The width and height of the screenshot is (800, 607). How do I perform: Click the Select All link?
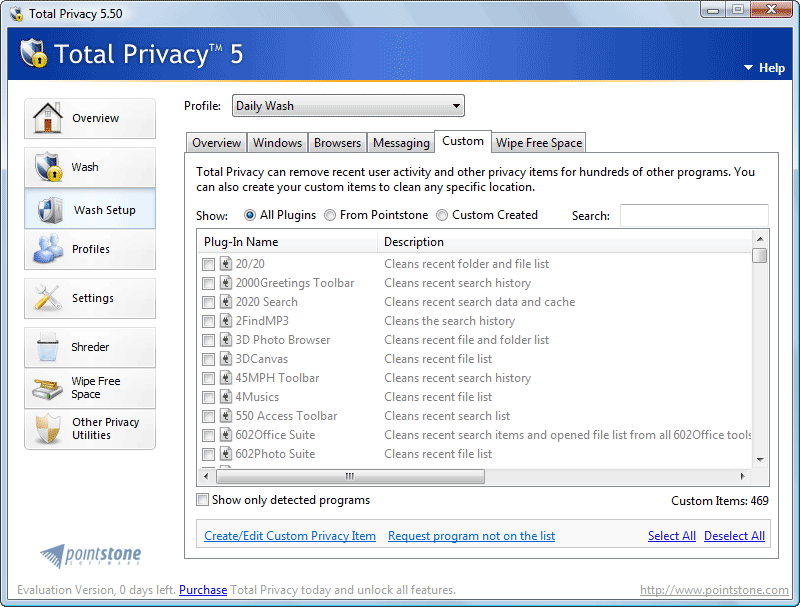tap(671, 536)
